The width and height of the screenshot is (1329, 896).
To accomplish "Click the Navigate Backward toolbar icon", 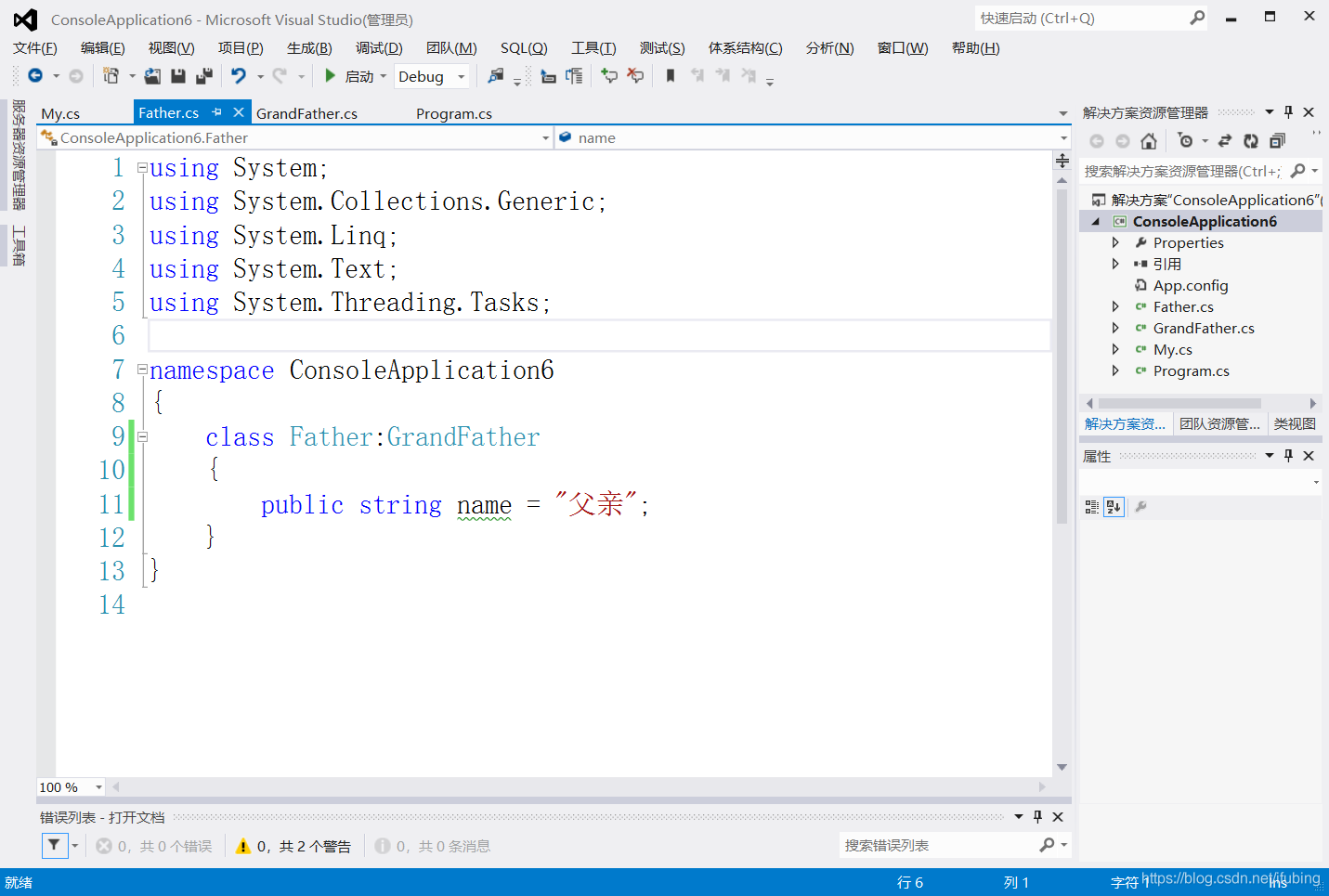I will (x=35, y=76).
